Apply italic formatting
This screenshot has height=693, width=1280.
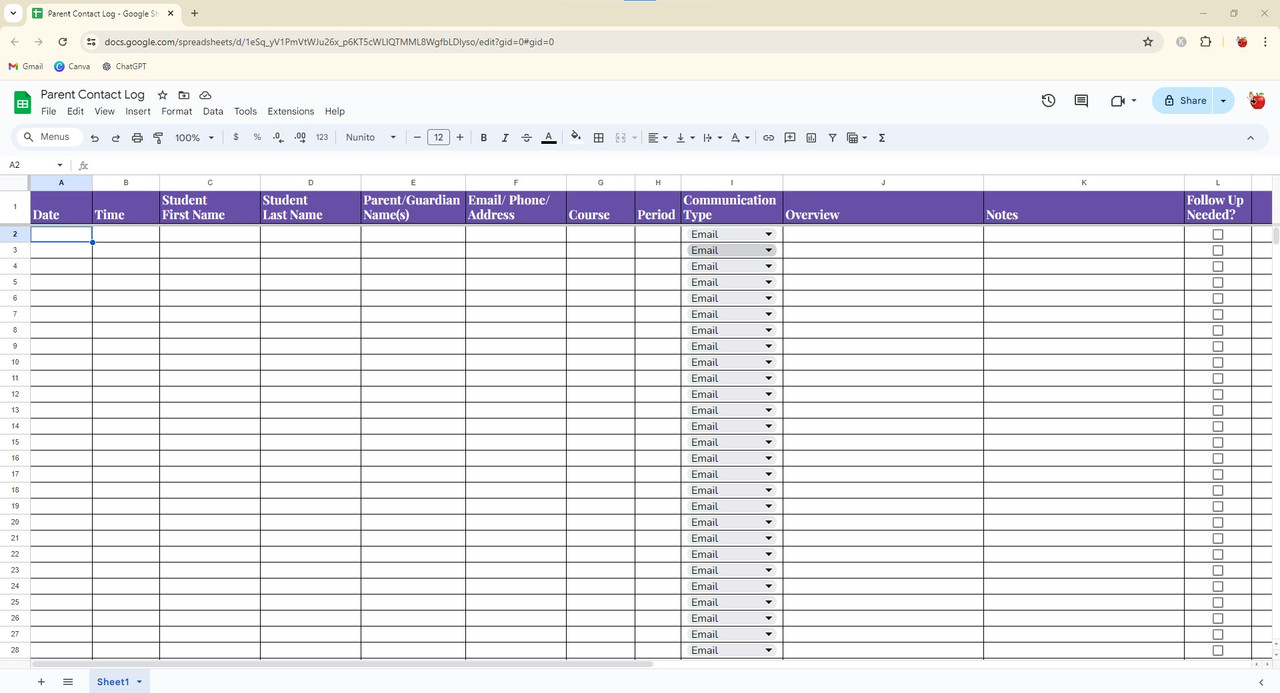tap(505, 137)
